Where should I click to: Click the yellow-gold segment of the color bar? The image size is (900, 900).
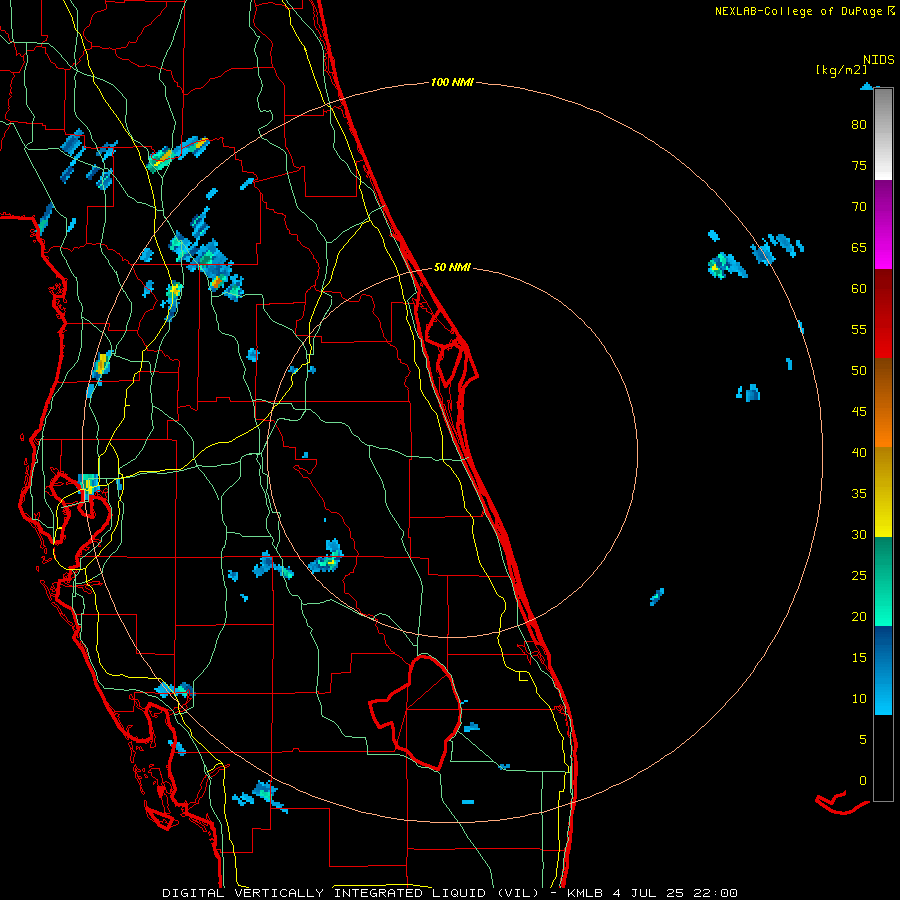click(x=883, y=492)
